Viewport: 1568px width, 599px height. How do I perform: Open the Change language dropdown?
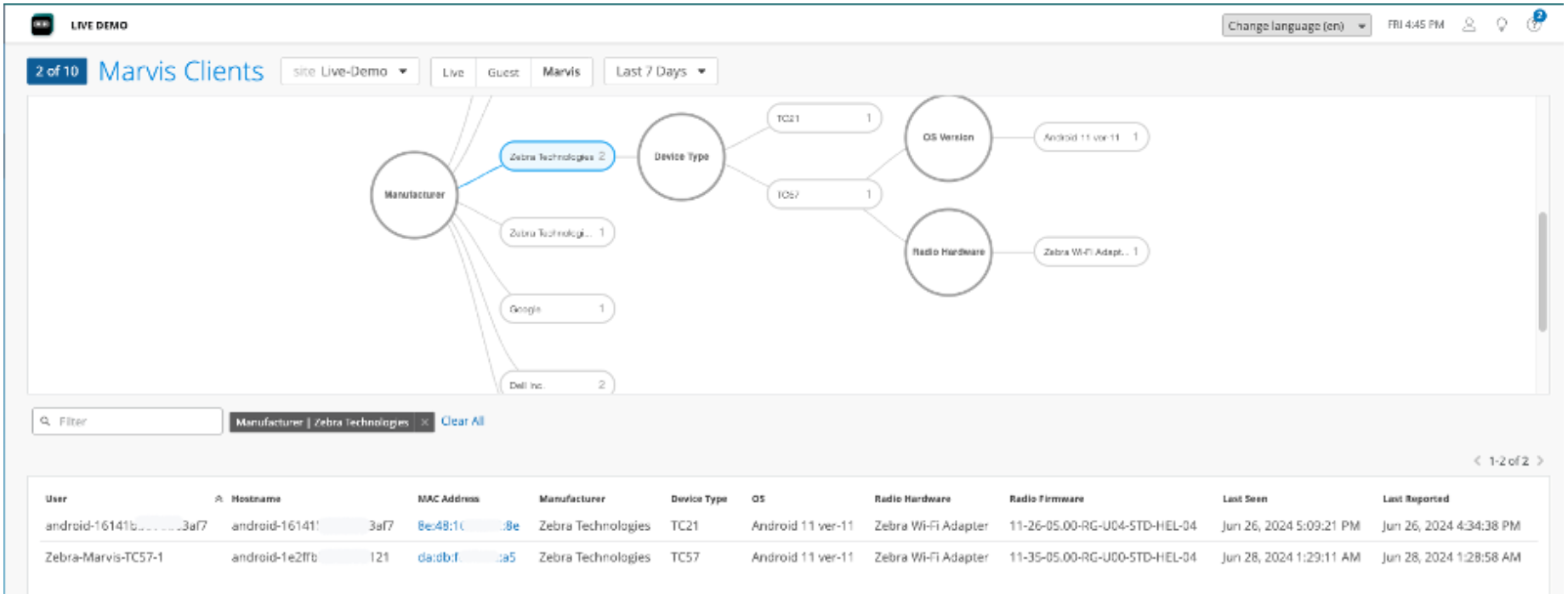coord(1295,26)
